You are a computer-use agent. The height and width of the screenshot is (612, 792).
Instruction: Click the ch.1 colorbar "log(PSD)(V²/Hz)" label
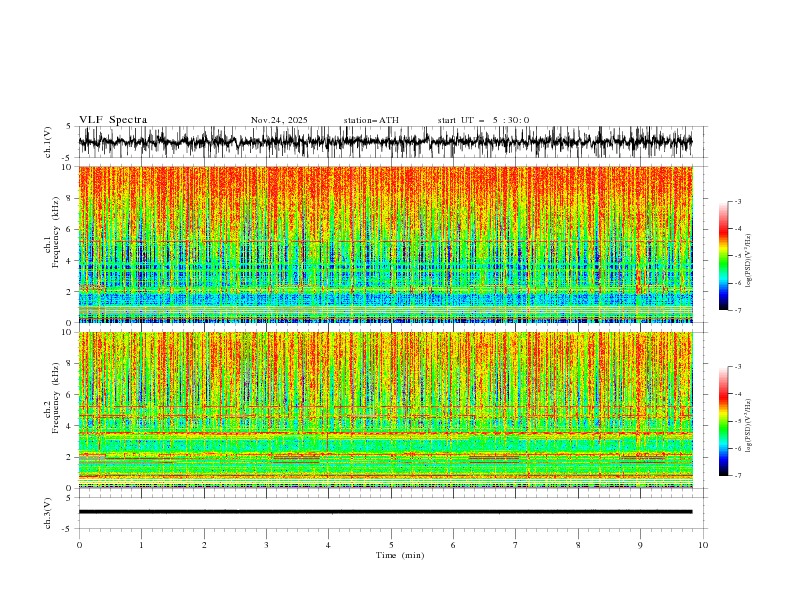748,261
